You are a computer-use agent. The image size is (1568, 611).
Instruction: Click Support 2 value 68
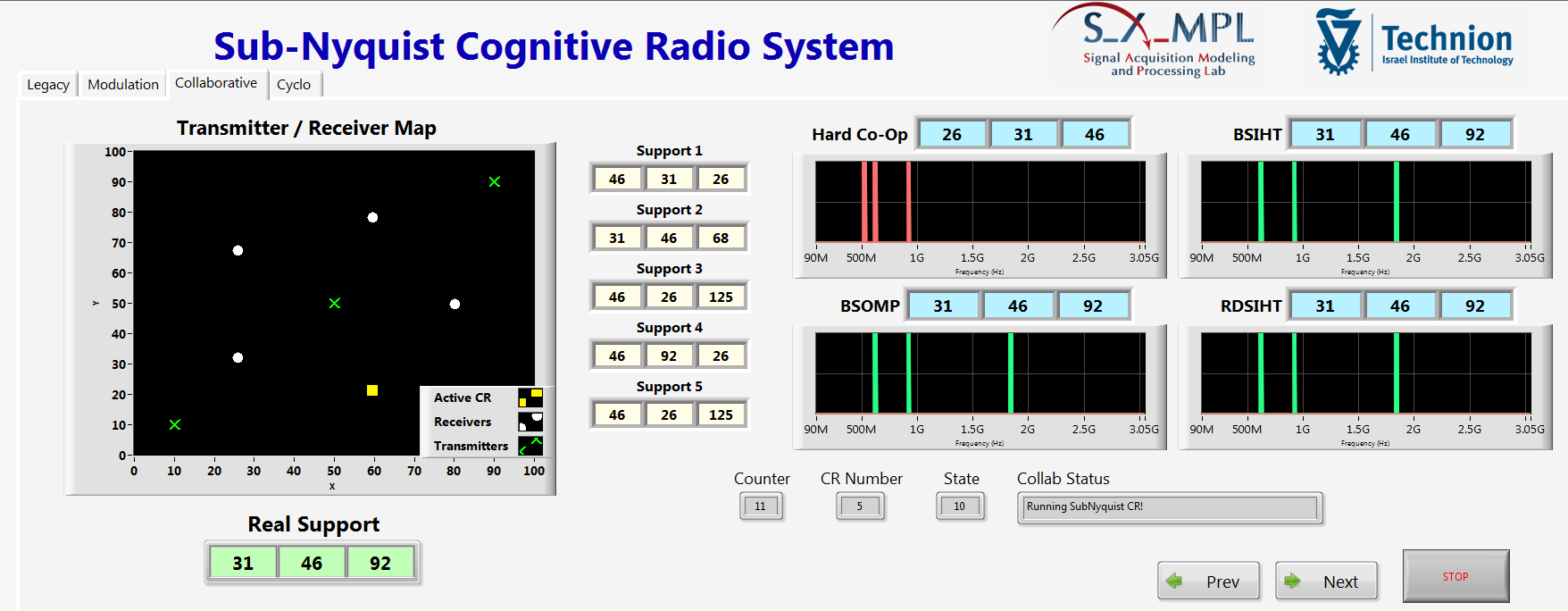721,238
